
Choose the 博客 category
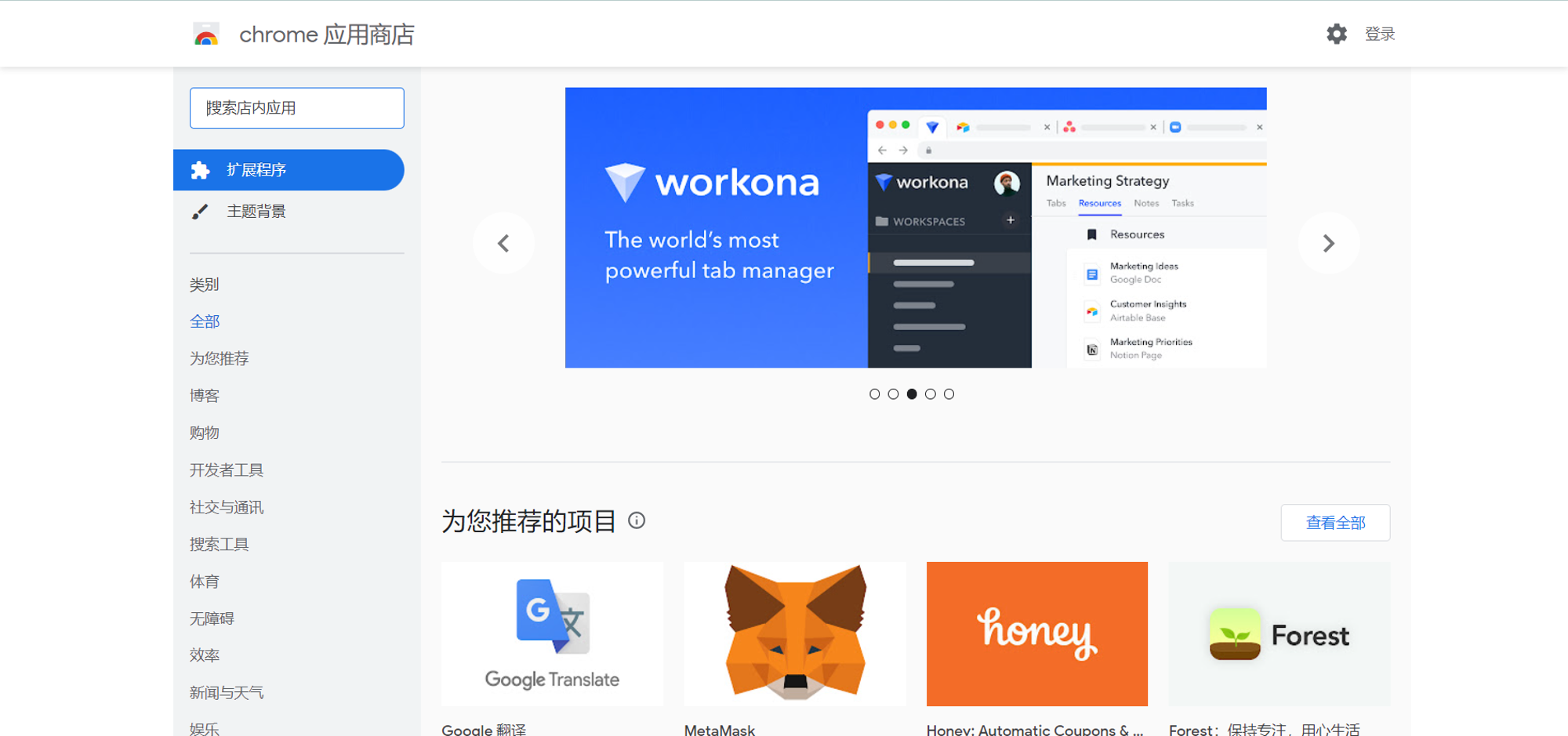(x=205, y=396)
